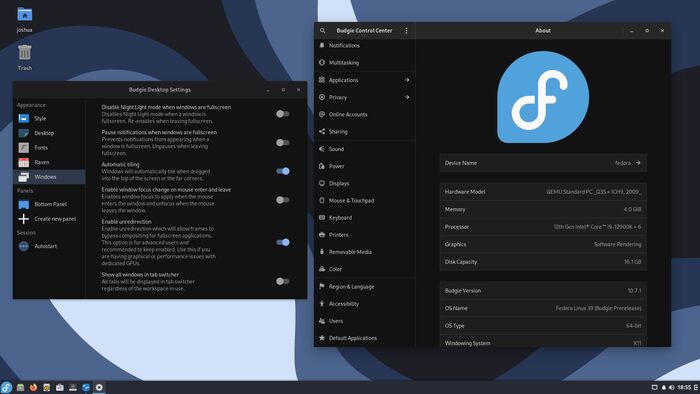Expand the Applications submenu arrow

[407, 80]
